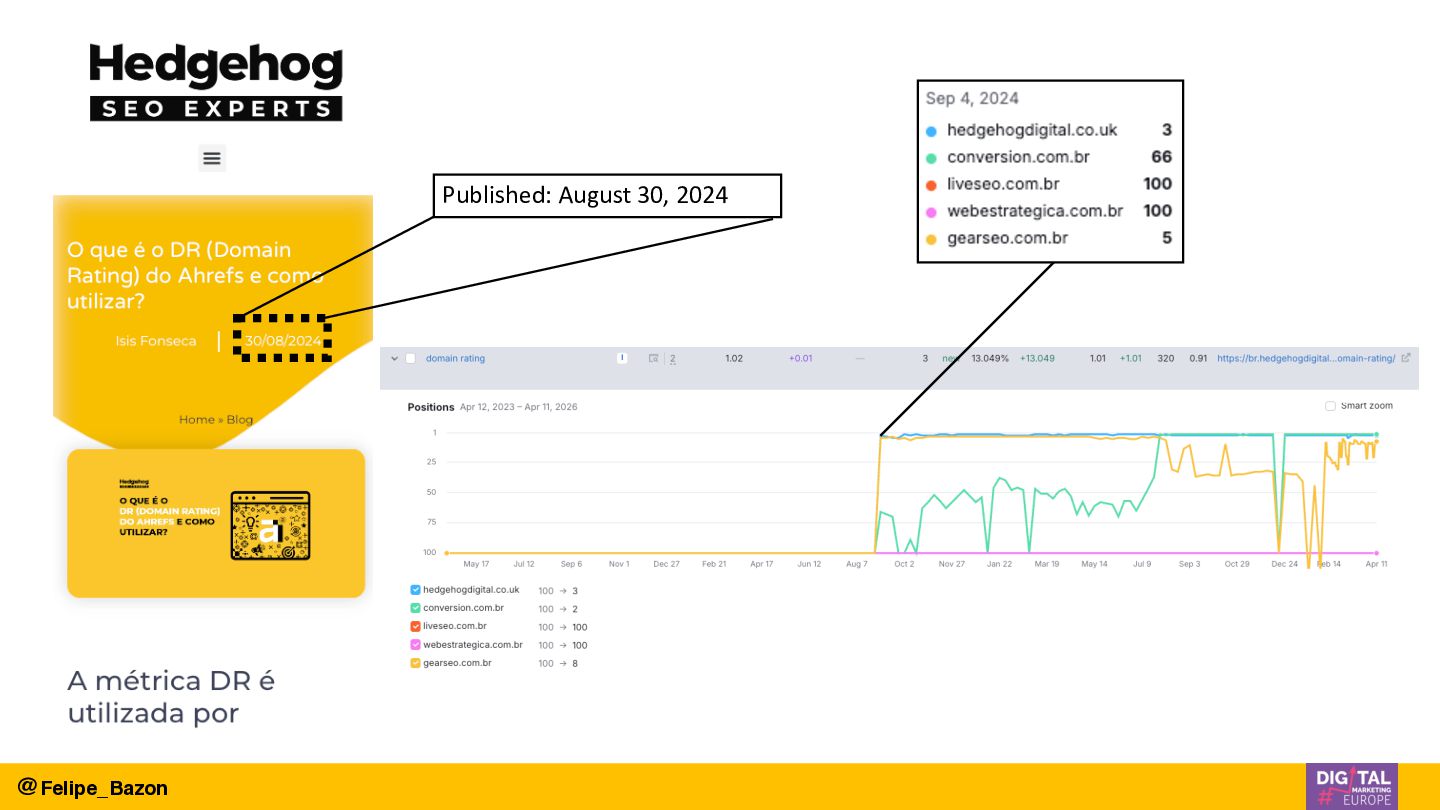
Task: Enable the Smart zoom checkbox
Action: pyautogui.click(x=1330, y=406)
